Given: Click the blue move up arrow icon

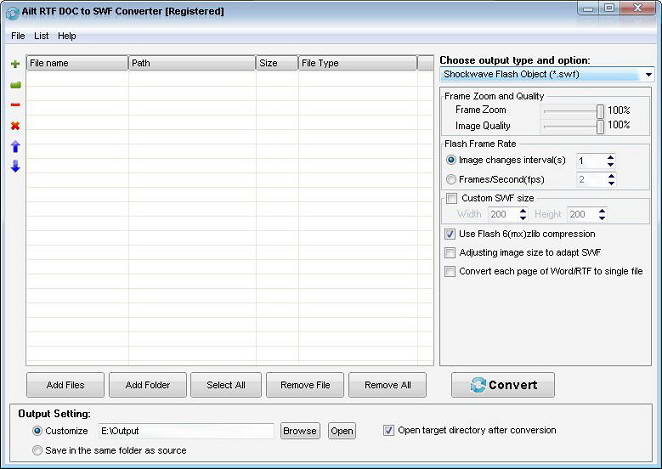Looking at the screenshot, I should click(x=15, y=146).
